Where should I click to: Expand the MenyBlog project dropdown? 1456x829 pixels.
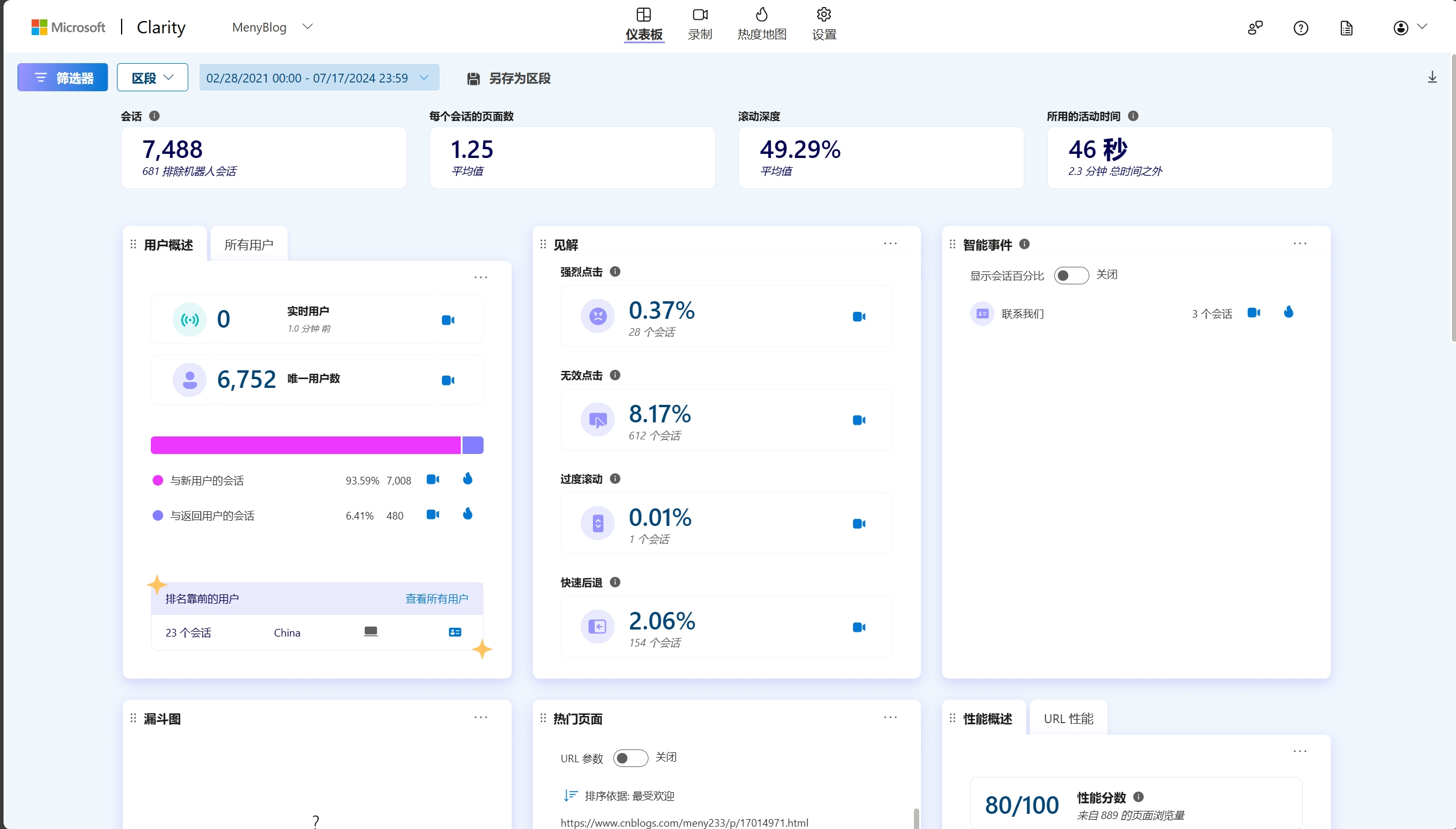point(272,27)
